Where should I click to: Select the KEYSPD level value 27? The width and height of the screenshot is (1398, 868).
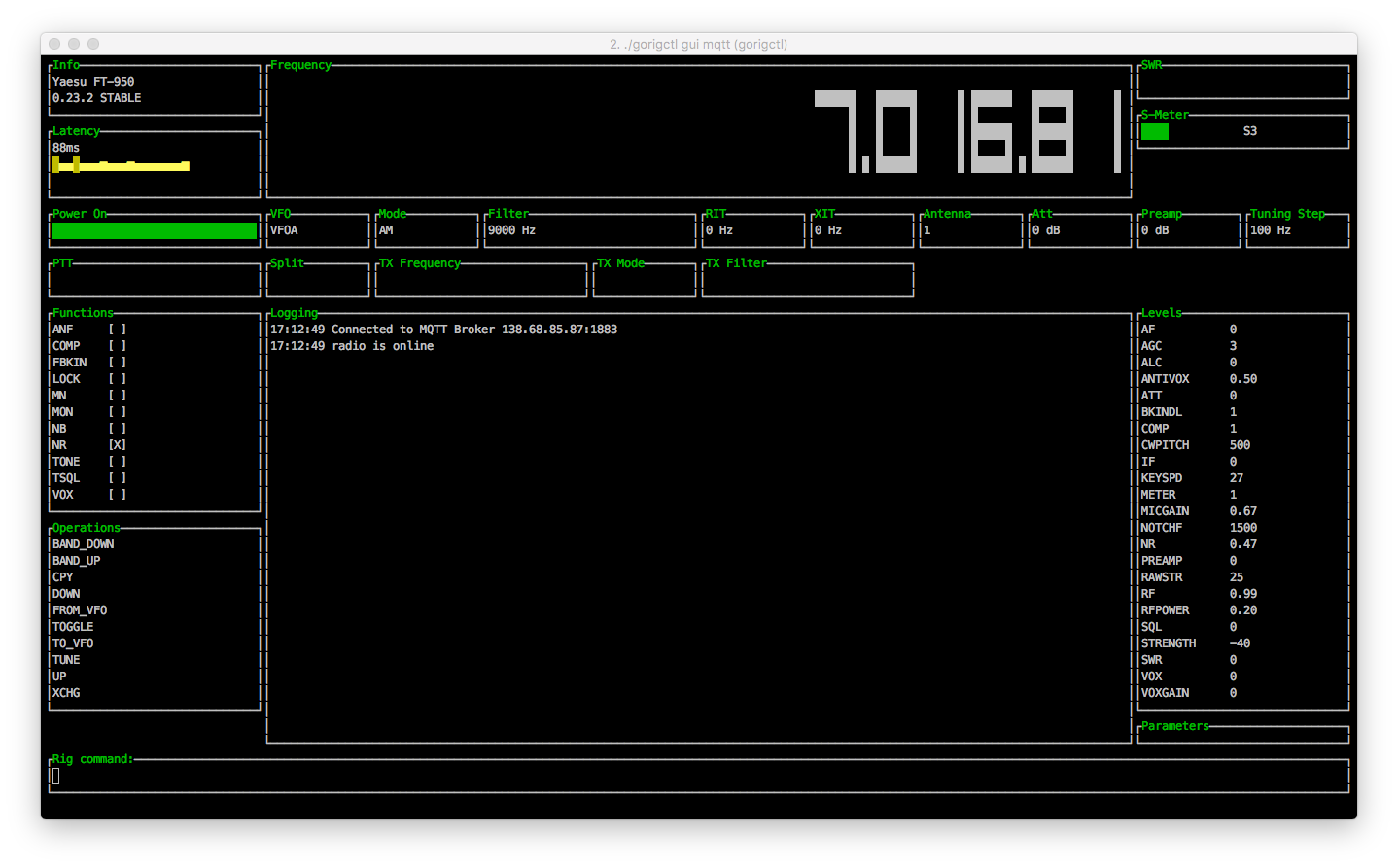coord(1237,478)
